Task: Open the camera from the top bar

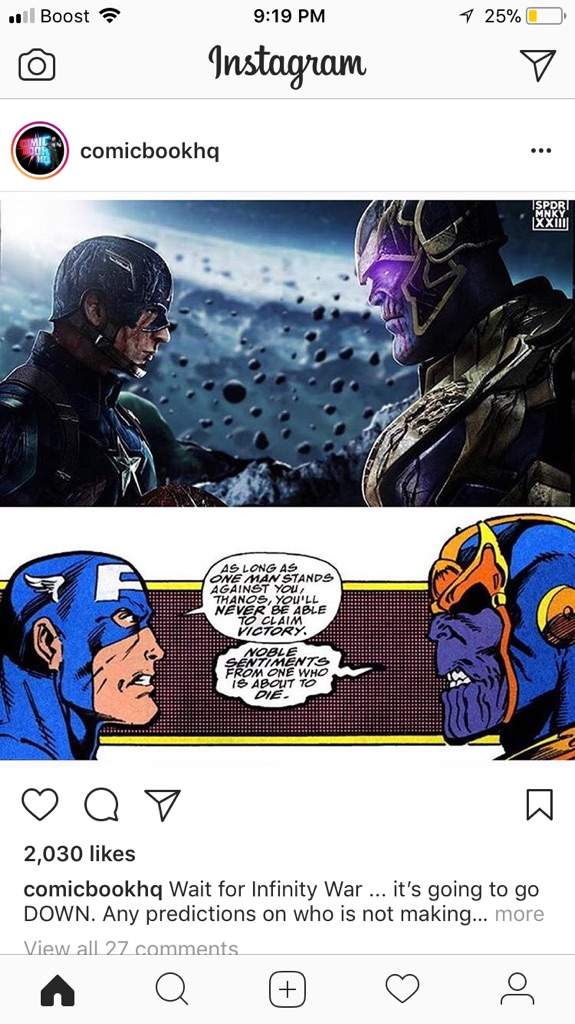Action: (x=37, y=65)
